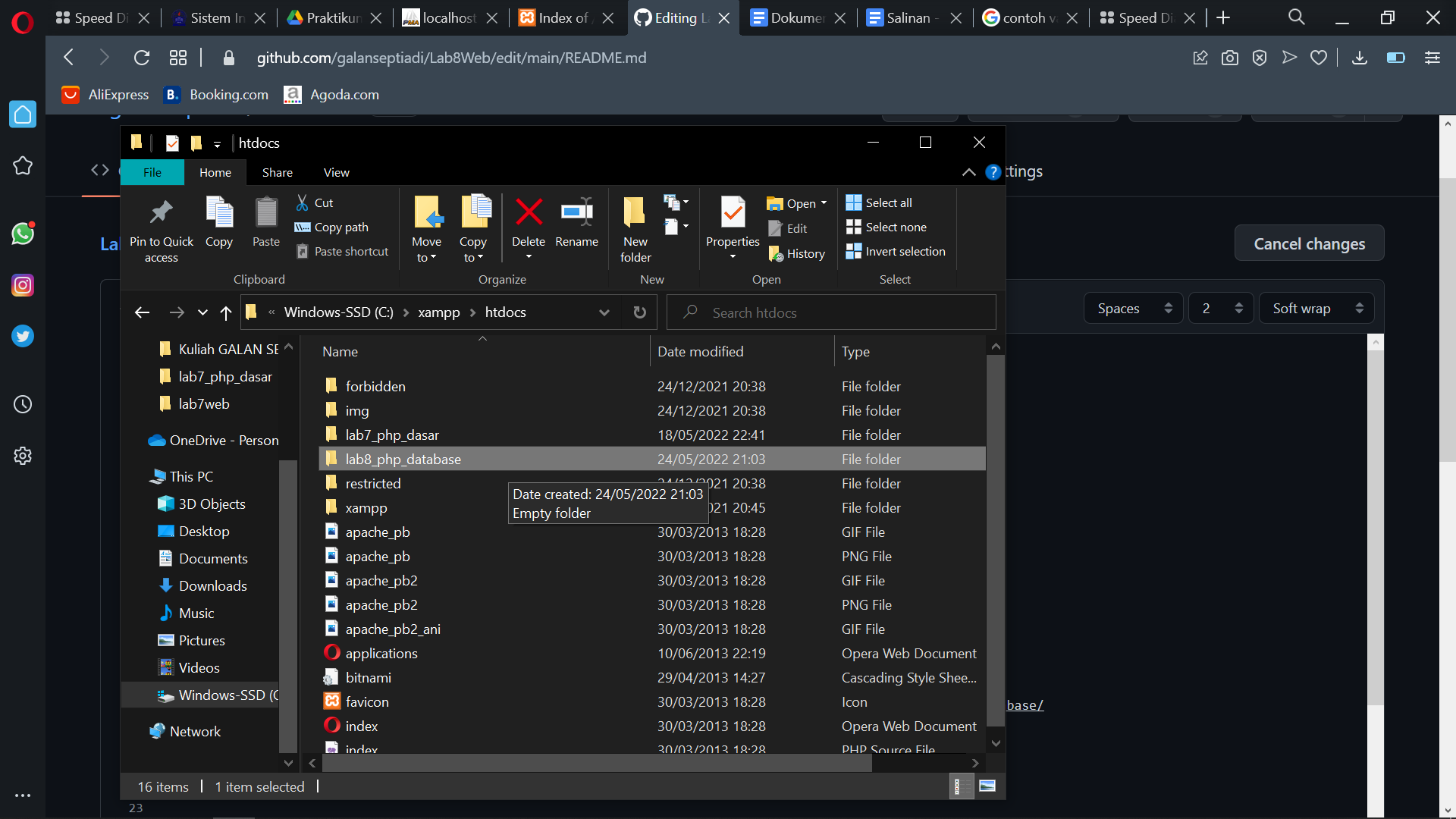1456x819 pixels.
Task: Click Invert selection option
Action: 896,251
